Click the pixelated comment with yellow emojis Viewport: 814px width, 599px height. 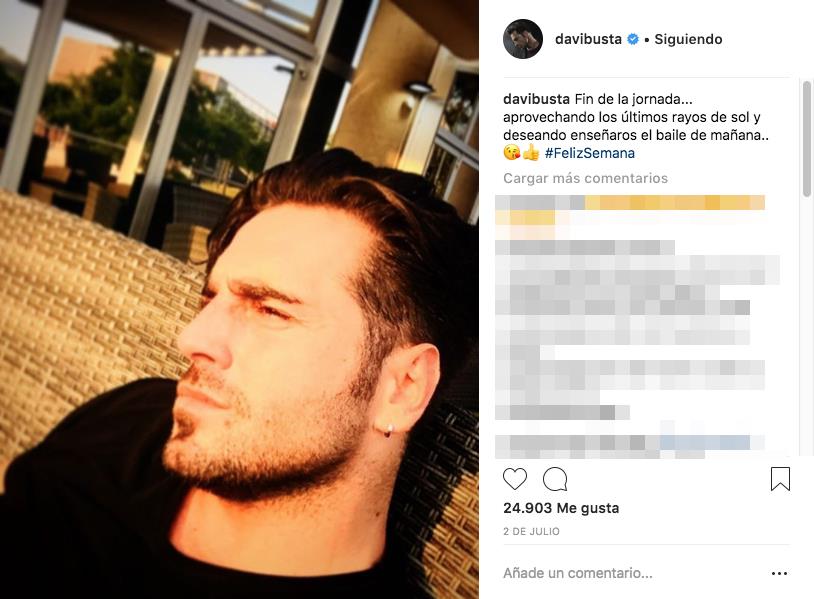(x=630, y=210)
